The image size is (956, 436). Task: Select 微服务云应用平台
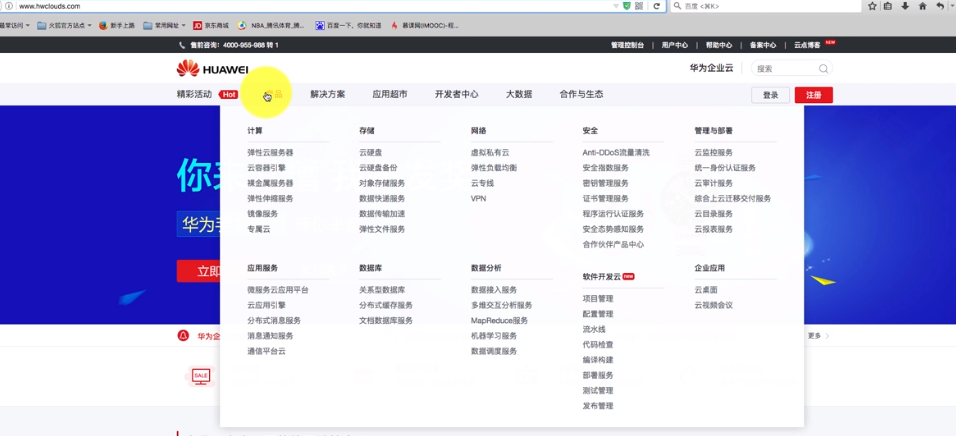click(277, 290)
